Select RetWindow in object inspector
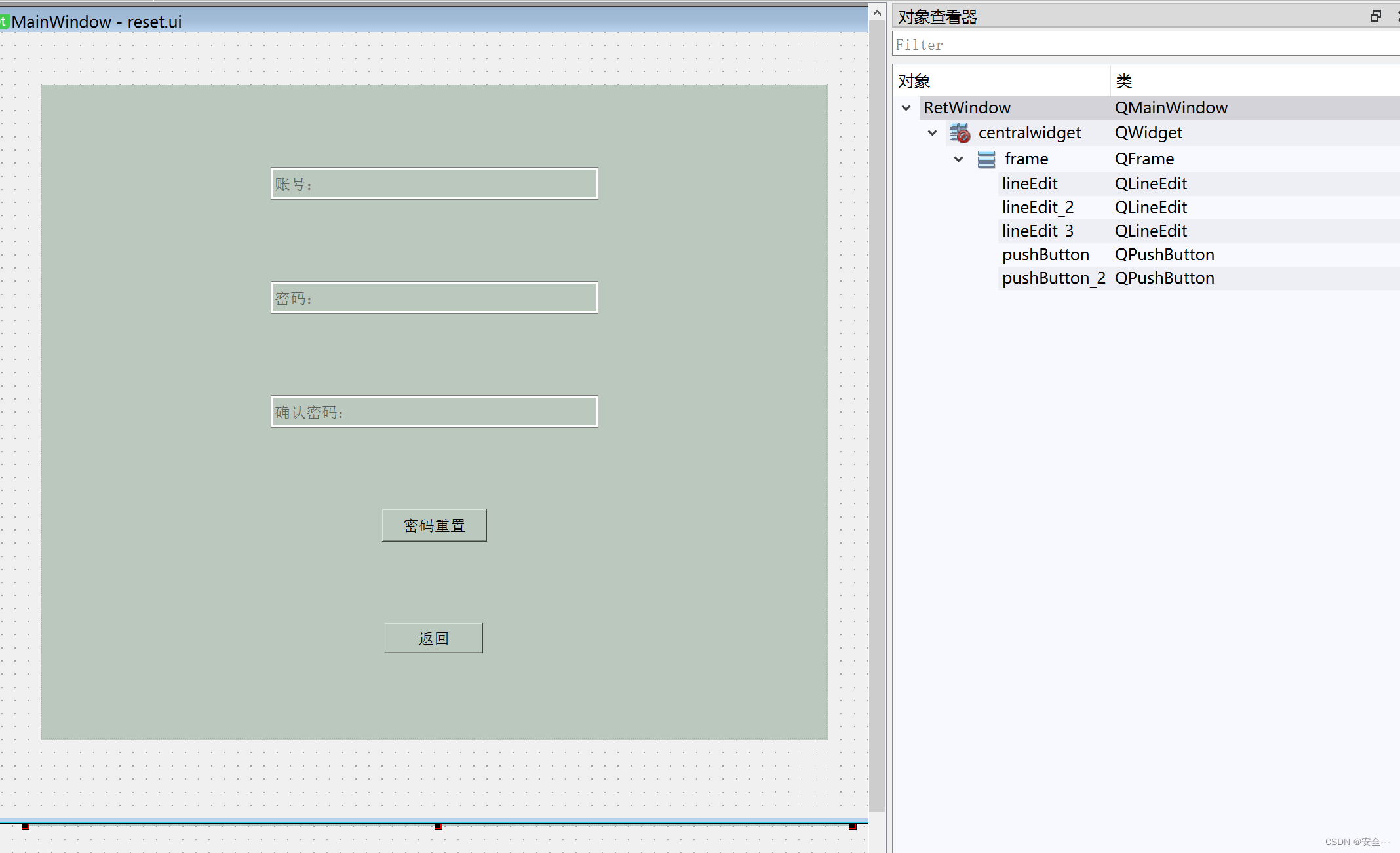Image resolution: width=1400 pixels, height=853 pixels. click(967, 107)
